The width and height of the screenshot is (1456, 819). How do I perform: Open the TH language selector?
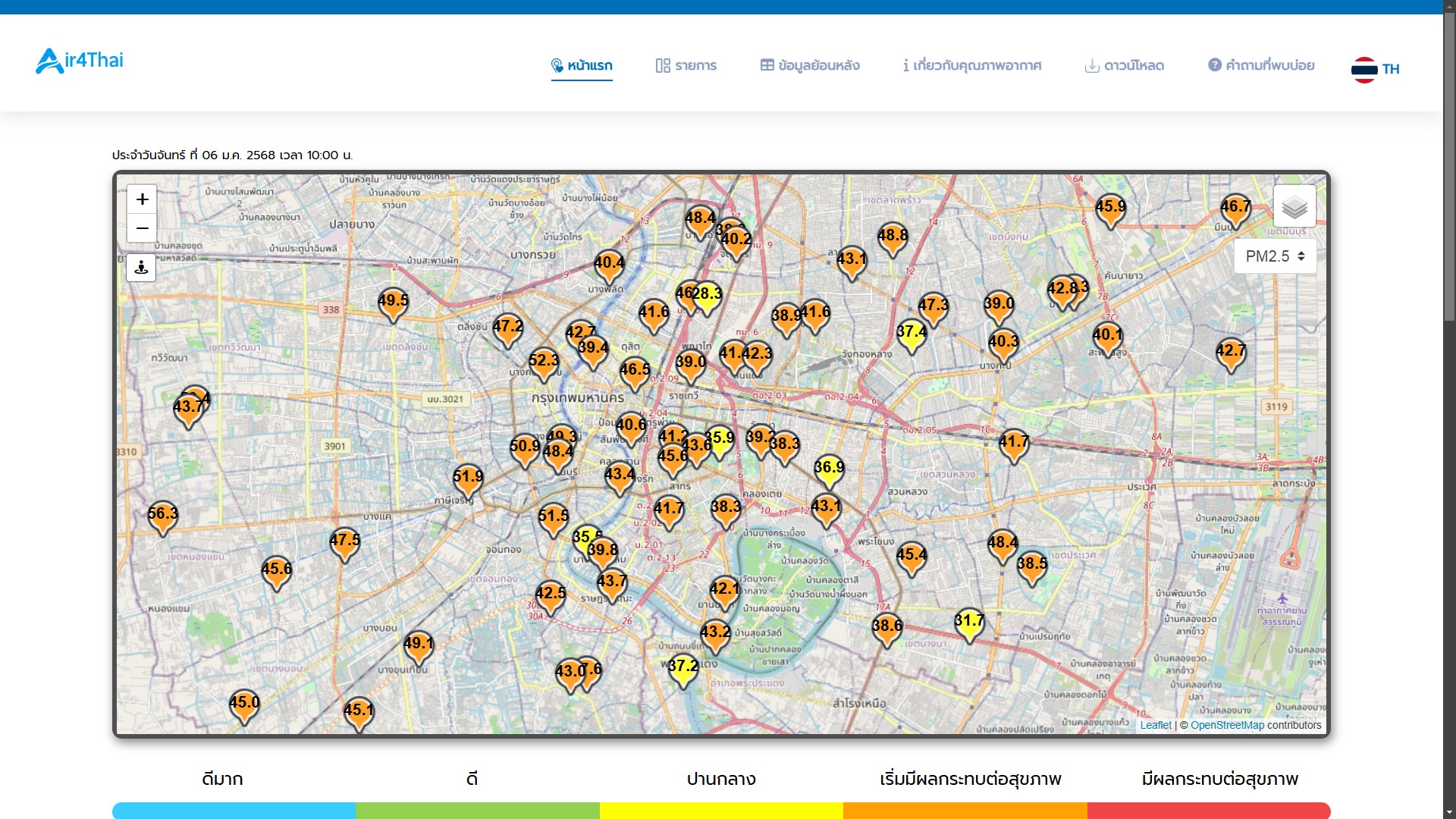coord(1390,69)
